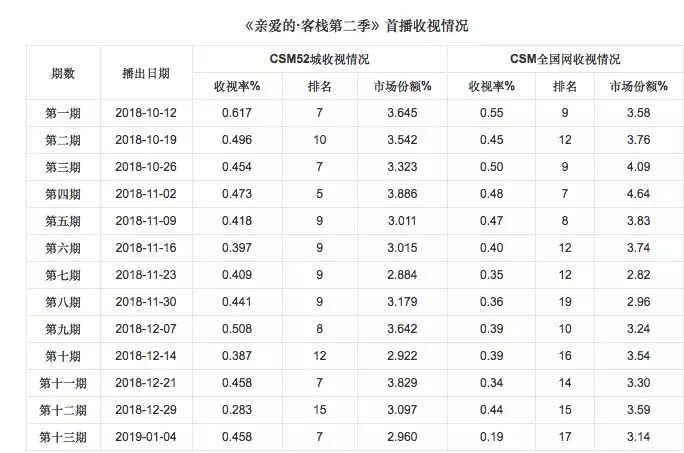Image resolution: width=684 pixels, height=453 pixels.
Task: Pick the market share value 3.645
Action: [402, 113]
